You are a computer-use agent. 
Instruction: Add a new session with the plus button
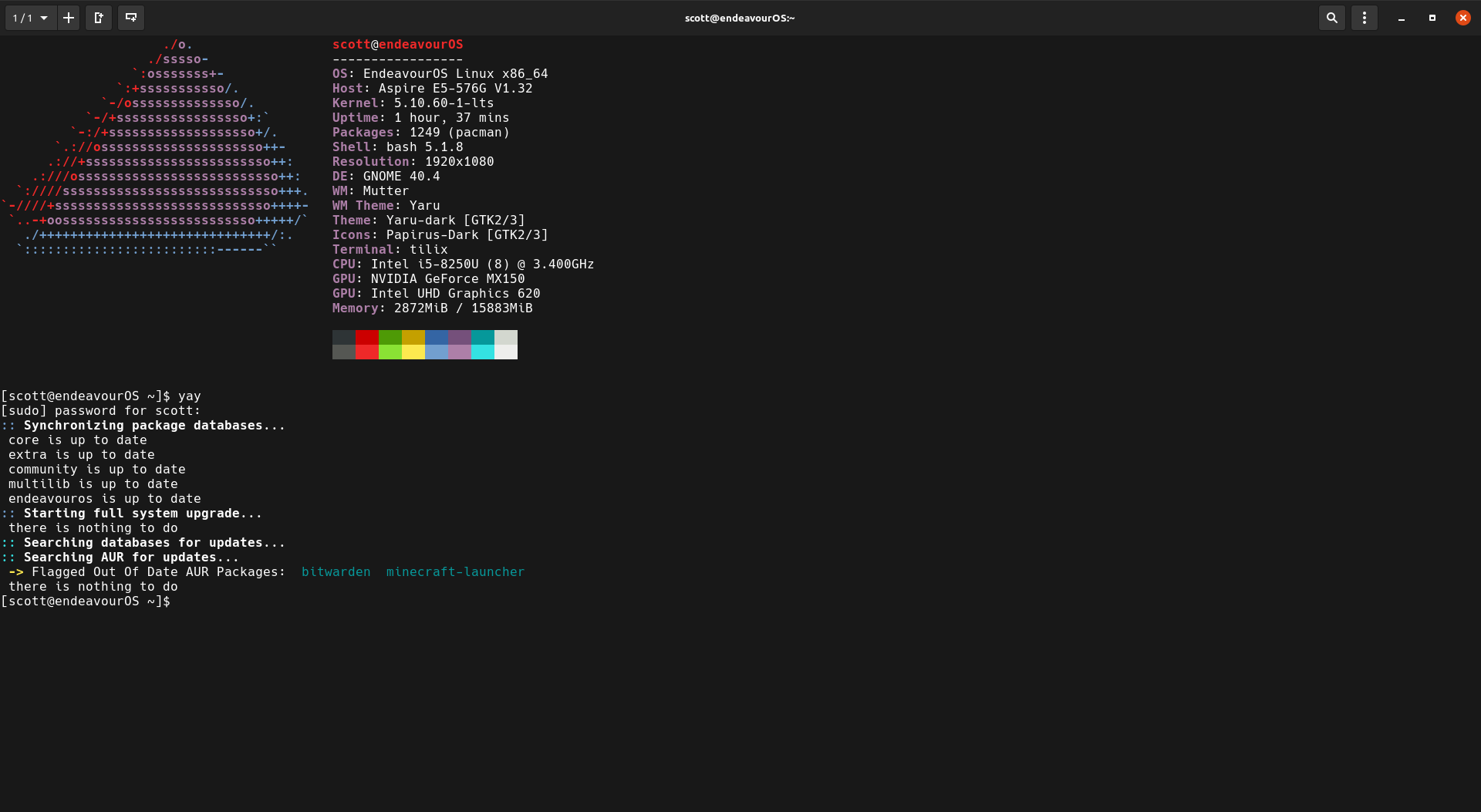pos(69,18)
